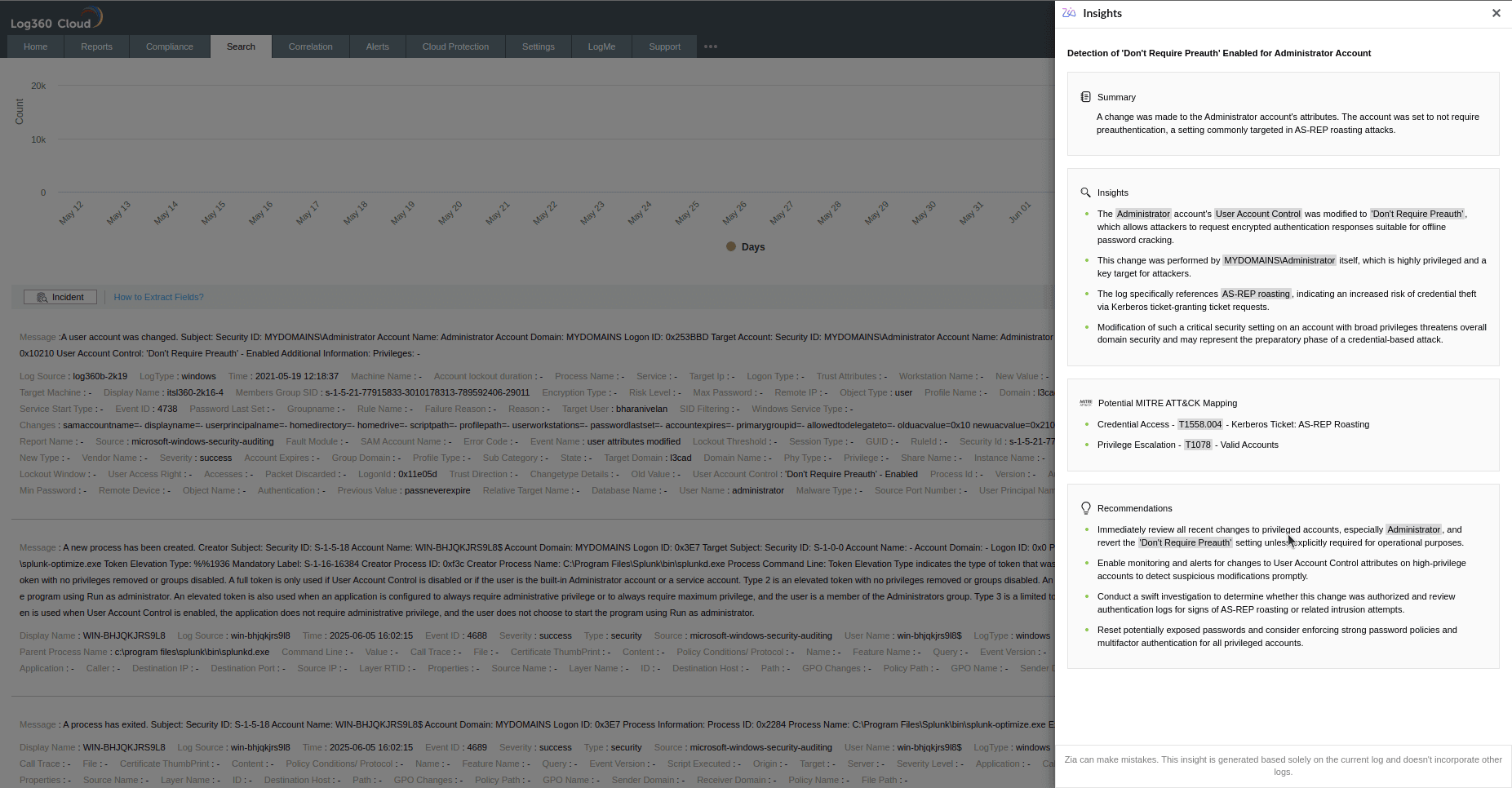The image size is (1512, 788).
Task: Click the Valid Accounts mapping text
Action: (x=1249, y=445)
